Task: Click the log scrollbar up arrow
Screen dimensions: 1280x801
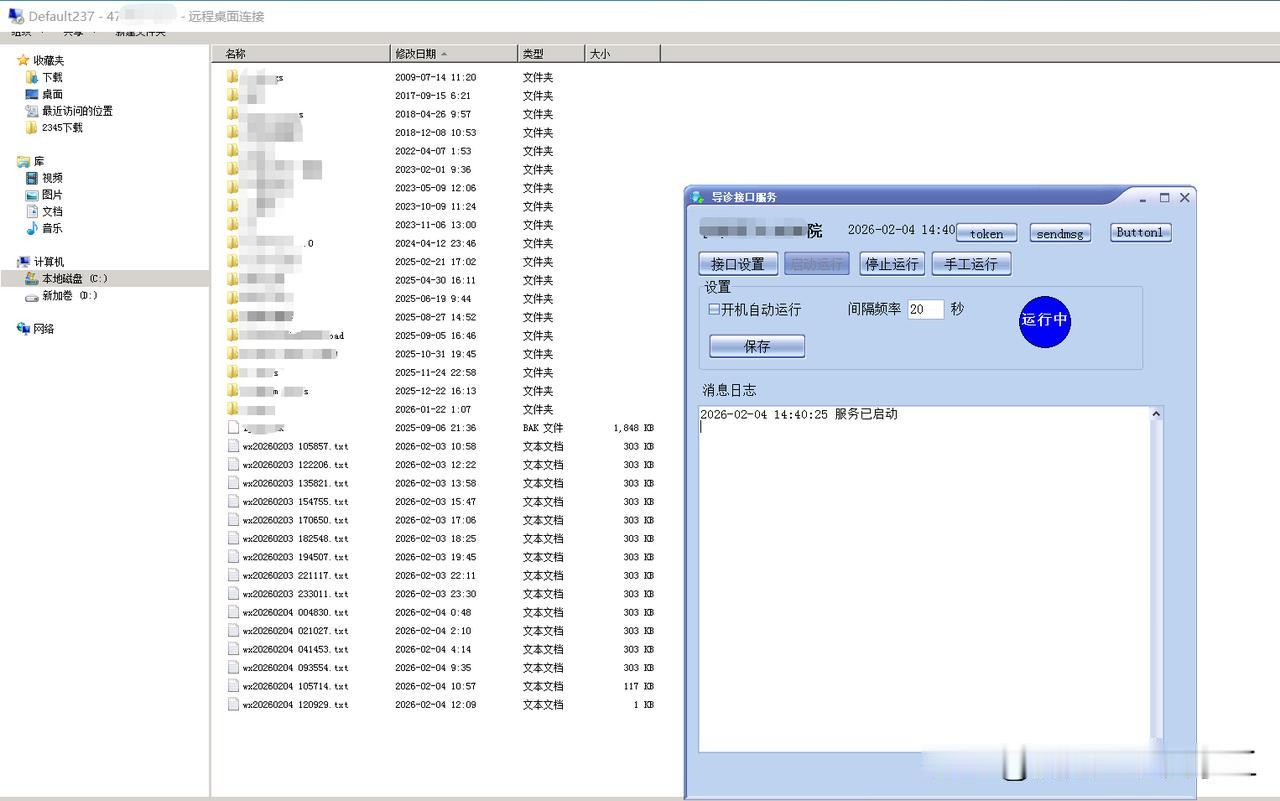Action: 1156,414
